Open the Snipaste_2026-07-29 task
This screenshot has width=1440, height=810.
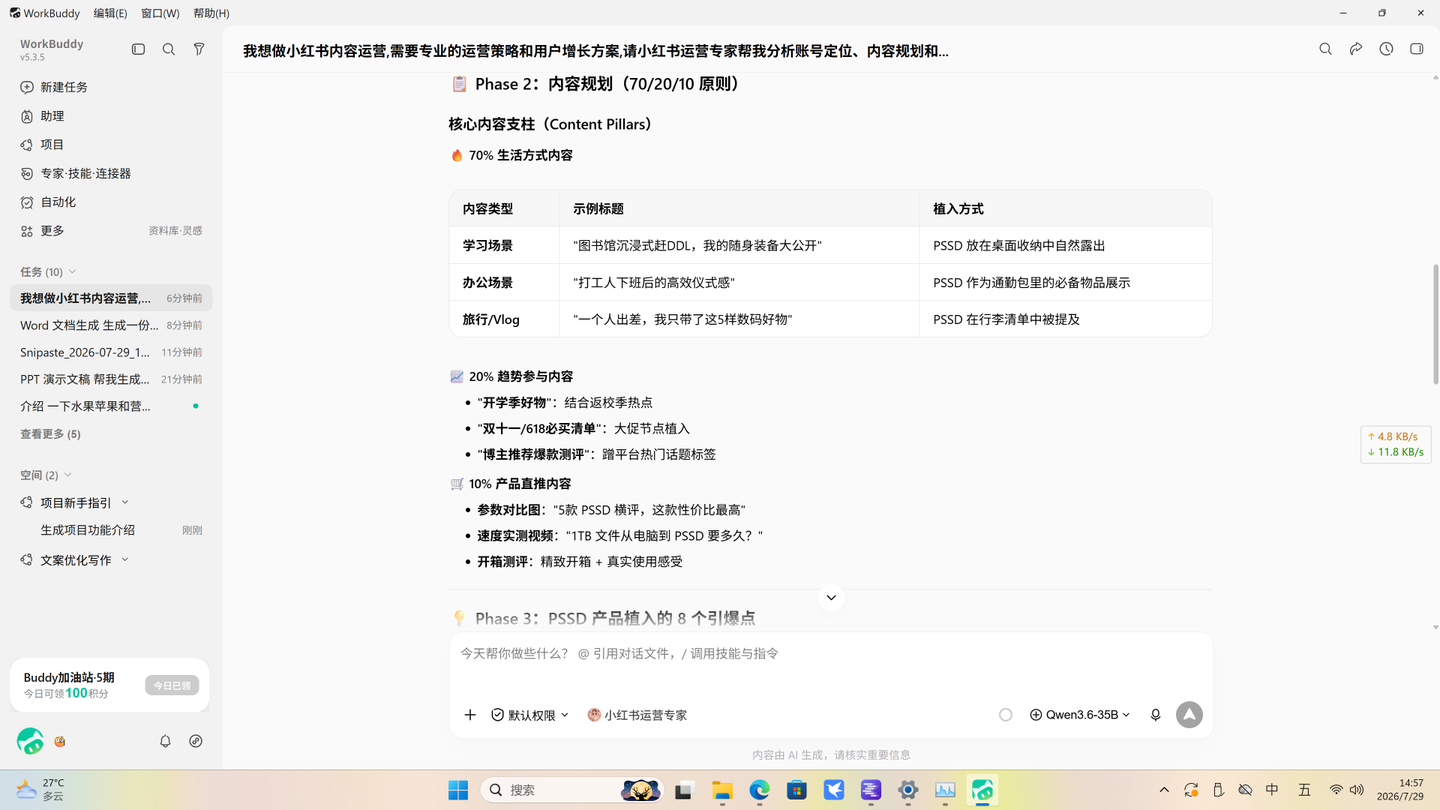tap(111, 352)
